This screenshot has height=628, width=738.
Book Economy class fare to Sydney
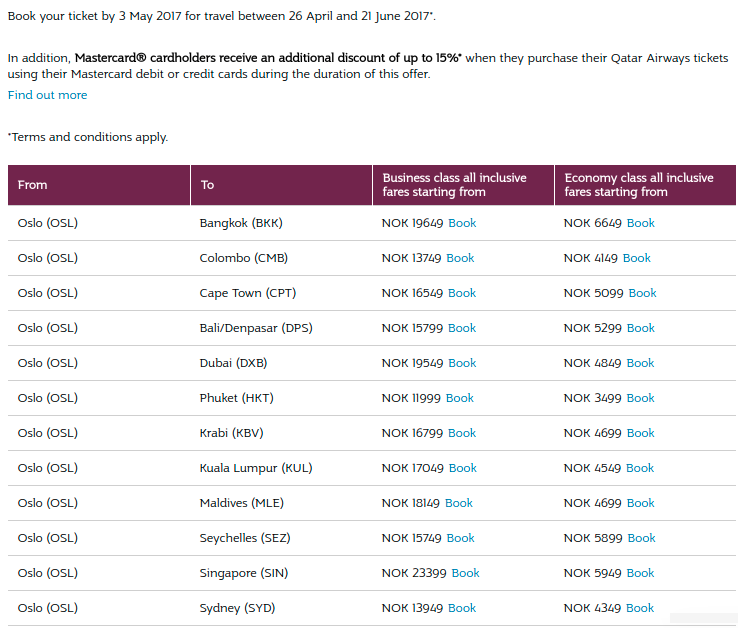point(640,608)
